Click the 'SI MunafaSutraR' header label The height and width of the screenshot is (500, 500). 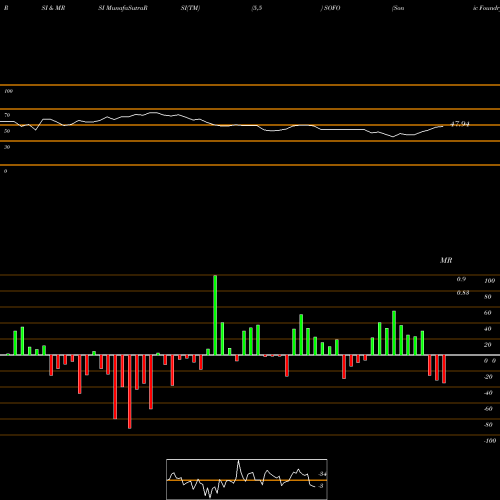point(123,8)
